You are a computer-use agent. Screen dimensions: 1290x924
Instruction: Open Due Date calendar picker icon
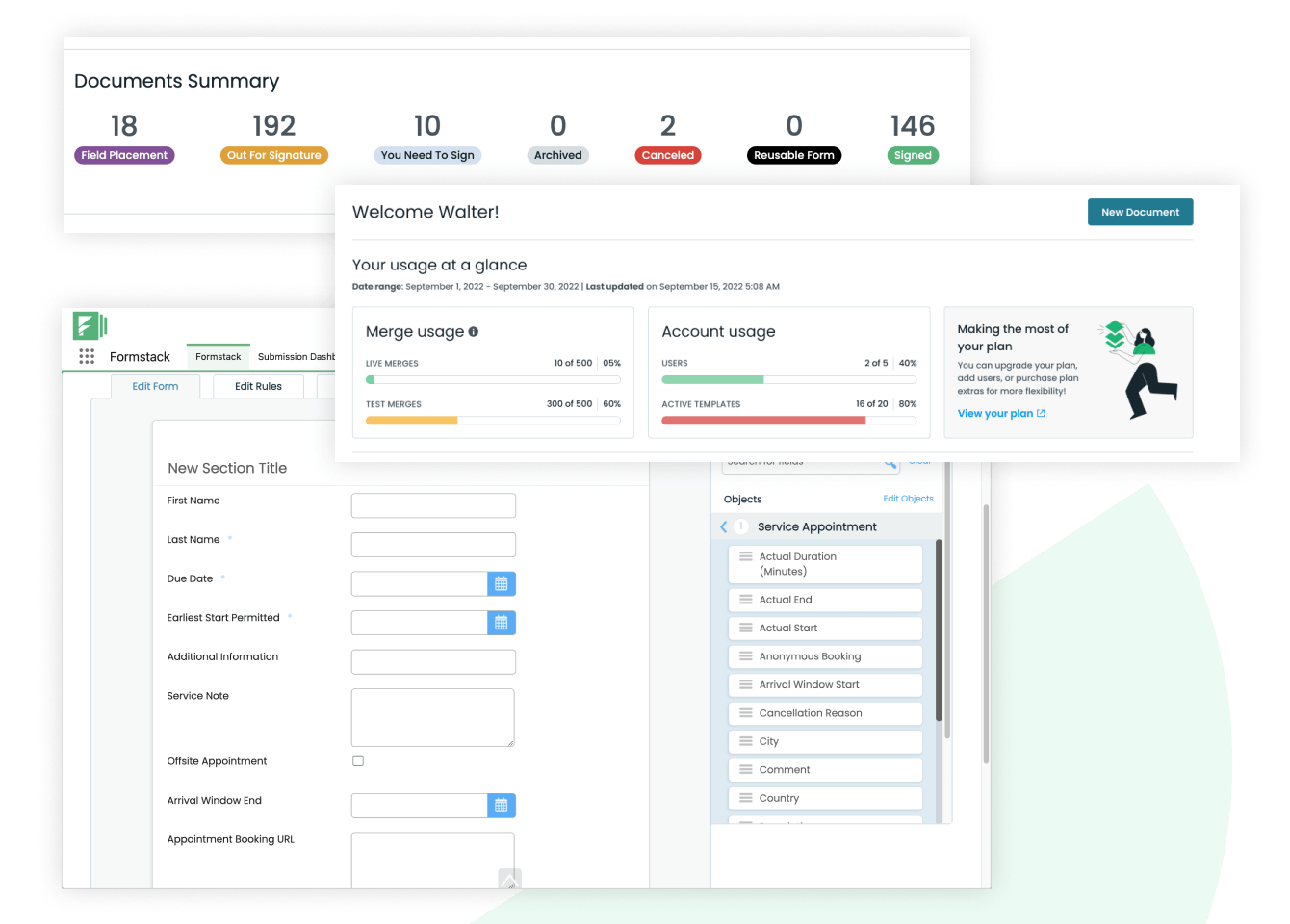tap(502, 583)
